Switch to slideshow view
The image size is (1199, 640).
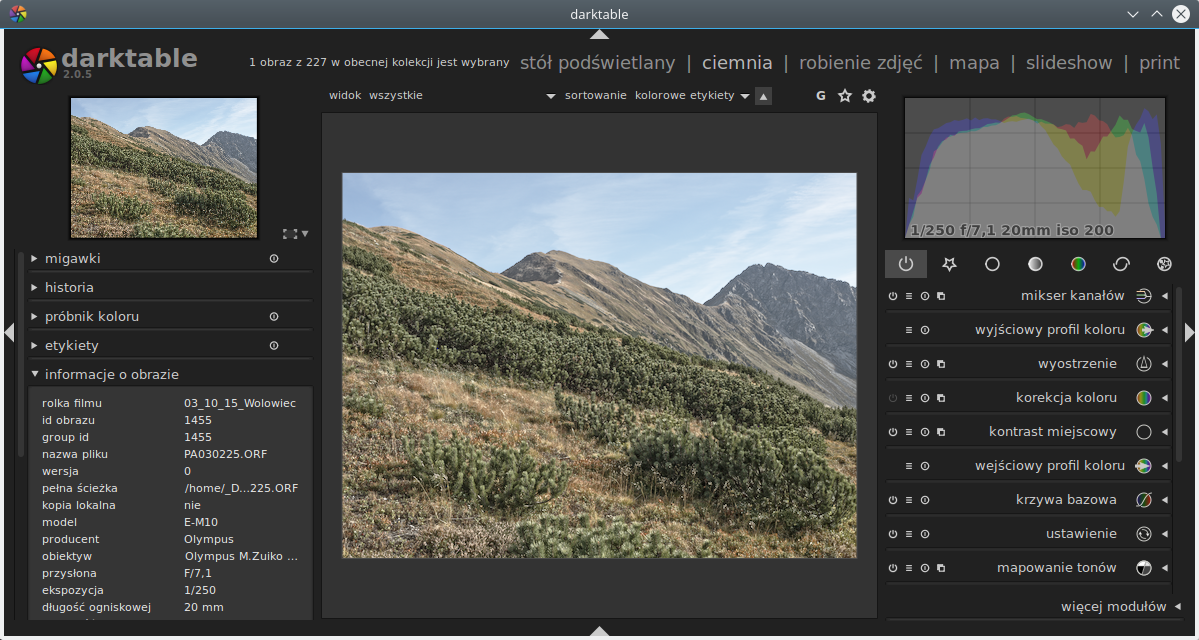click(1069, 63)
